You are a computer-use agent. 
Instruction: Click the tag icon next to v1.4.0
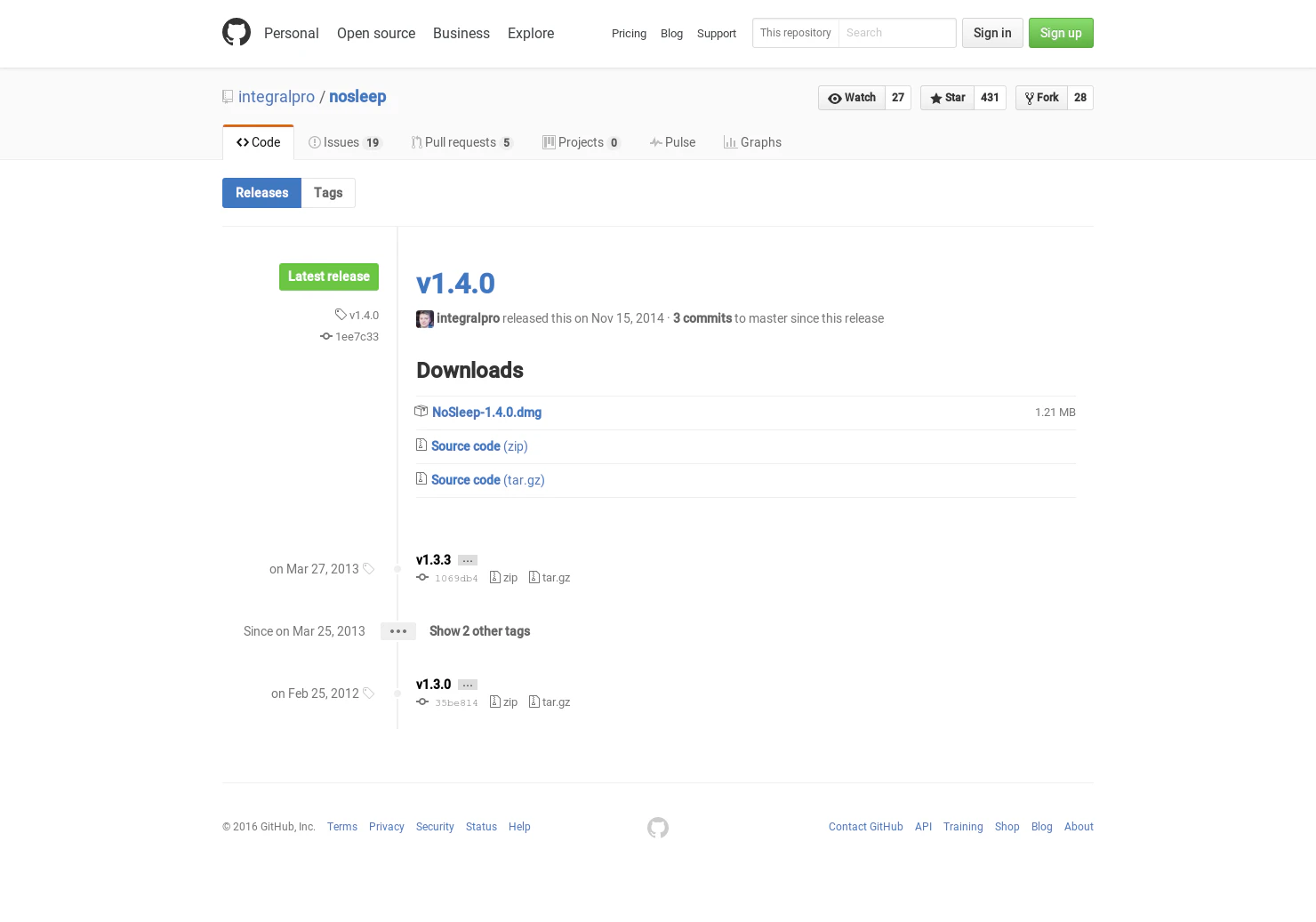click(x=341, y=315)
